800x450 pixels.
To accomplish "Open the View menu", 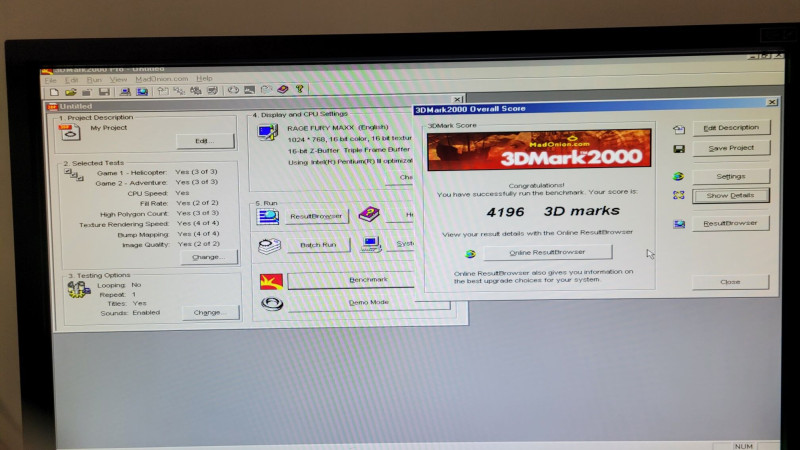I will click(x=118, y=80).
